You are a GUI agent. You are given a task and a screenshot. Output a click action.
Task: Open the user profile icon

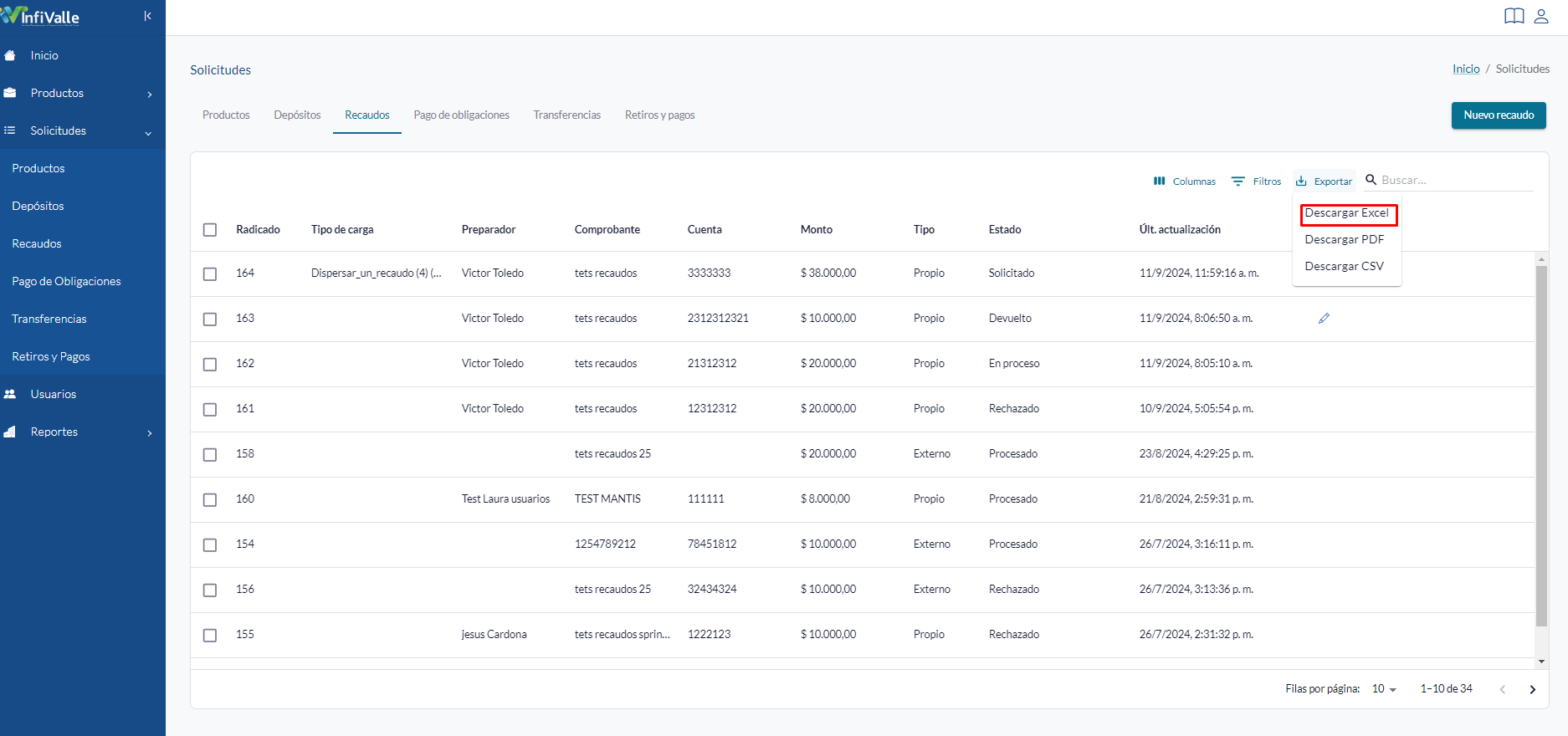[1541, 16]
